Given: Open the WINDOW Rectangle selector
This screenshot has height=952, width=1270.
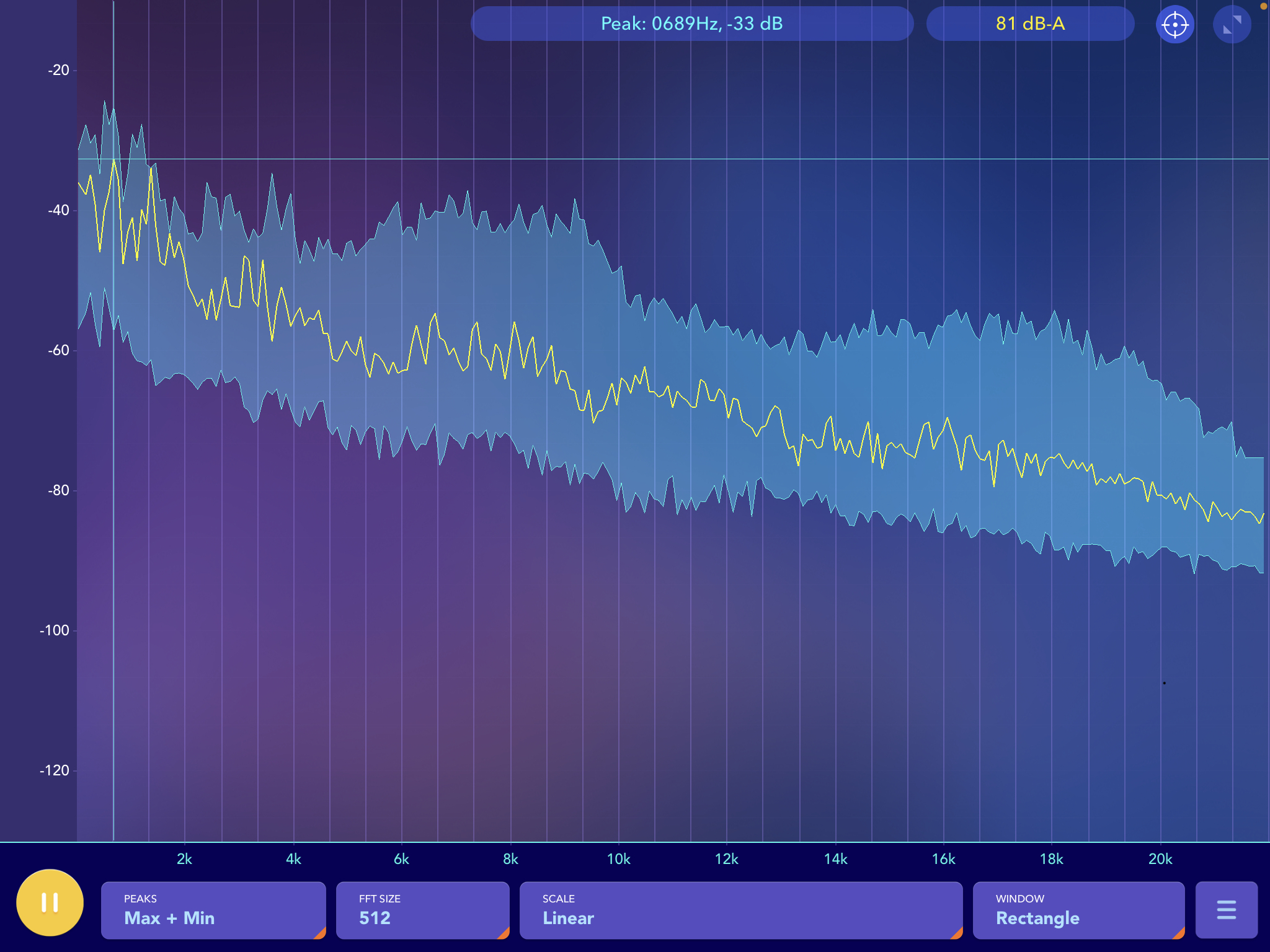Looking at the screenshot, I should [x=1079, y=910].
